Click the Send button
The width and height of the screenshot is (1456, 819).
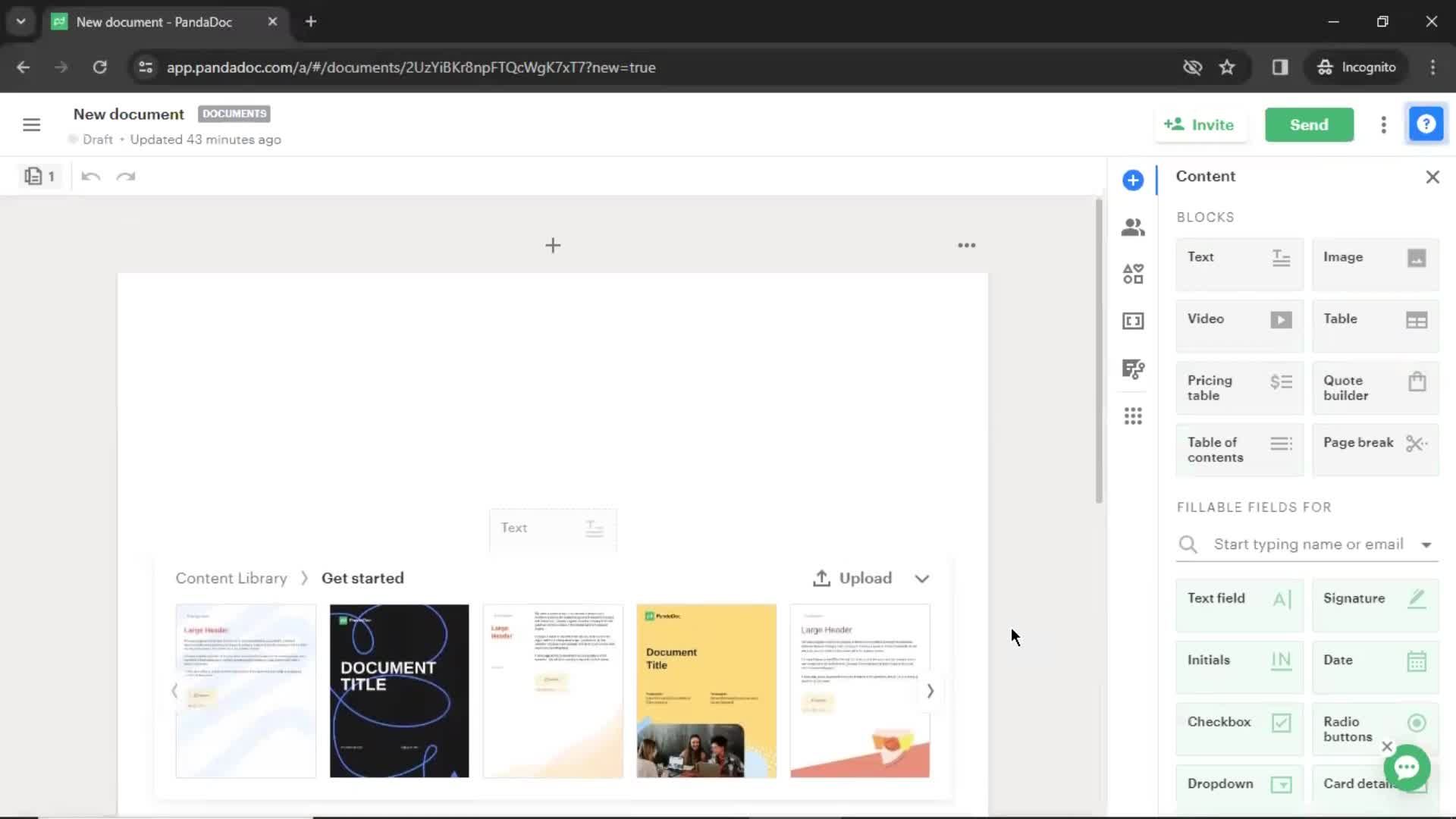pos(1309,124)
